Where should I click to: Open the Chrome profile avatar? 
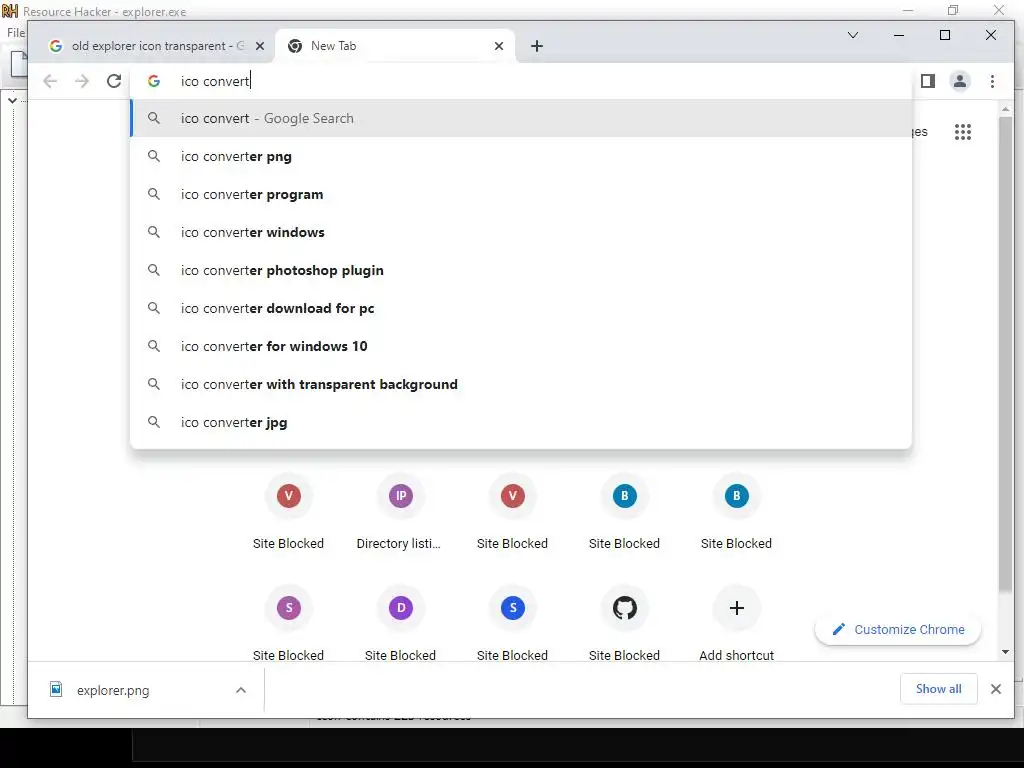click(959, 81)
